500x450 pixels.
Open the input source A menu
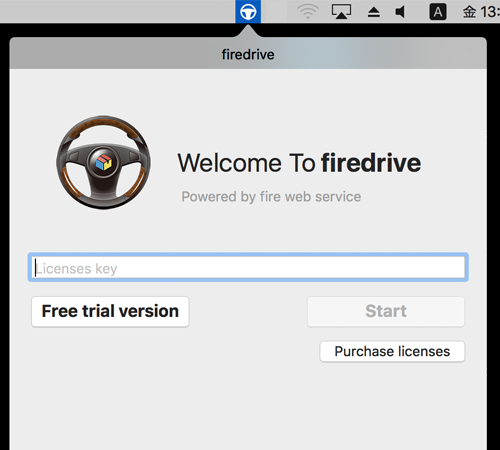438,12
